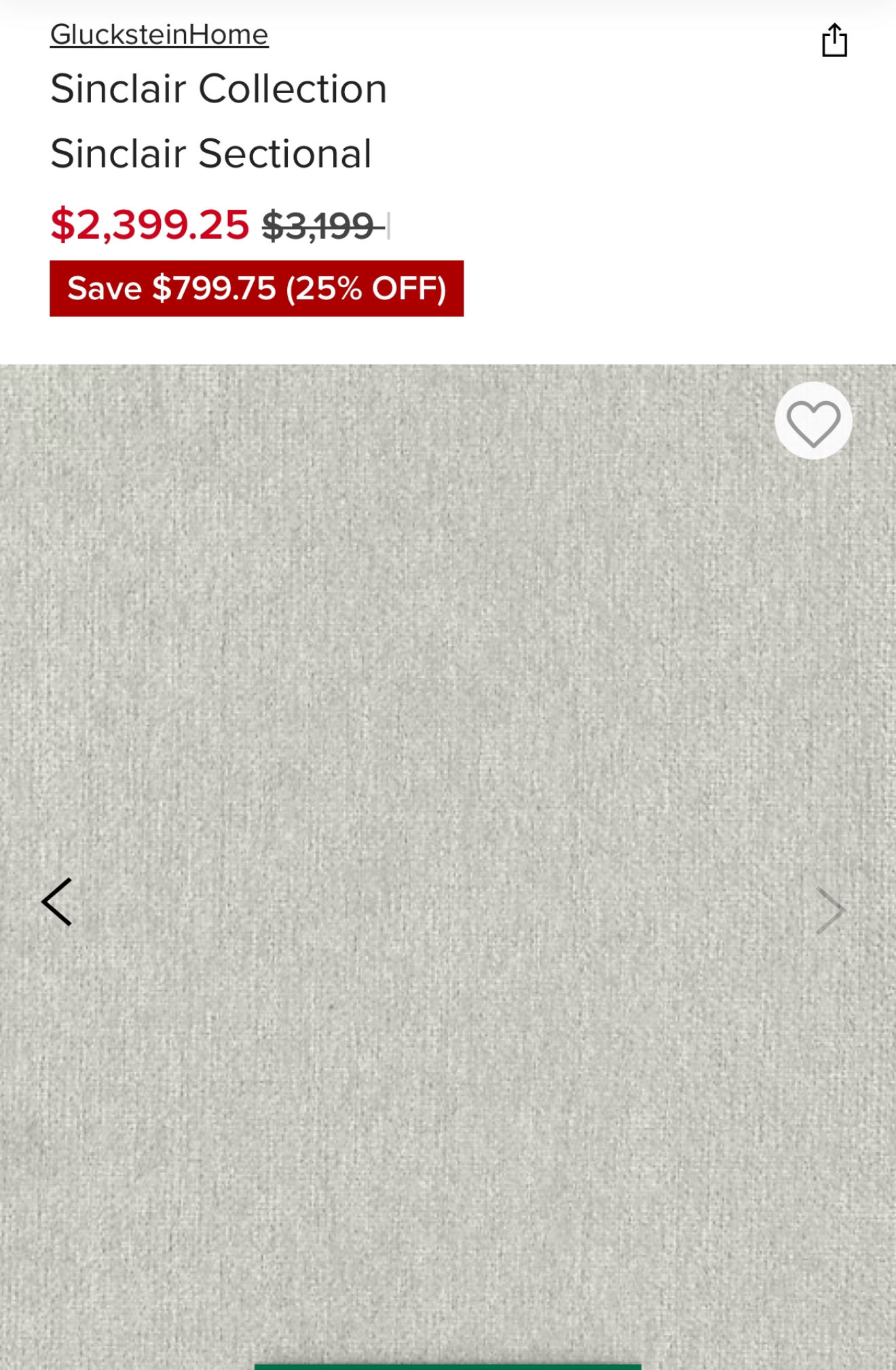Go to previous product image arrow
The height and width of the screenshot is (1370, 896).
[x=57, y=902]
